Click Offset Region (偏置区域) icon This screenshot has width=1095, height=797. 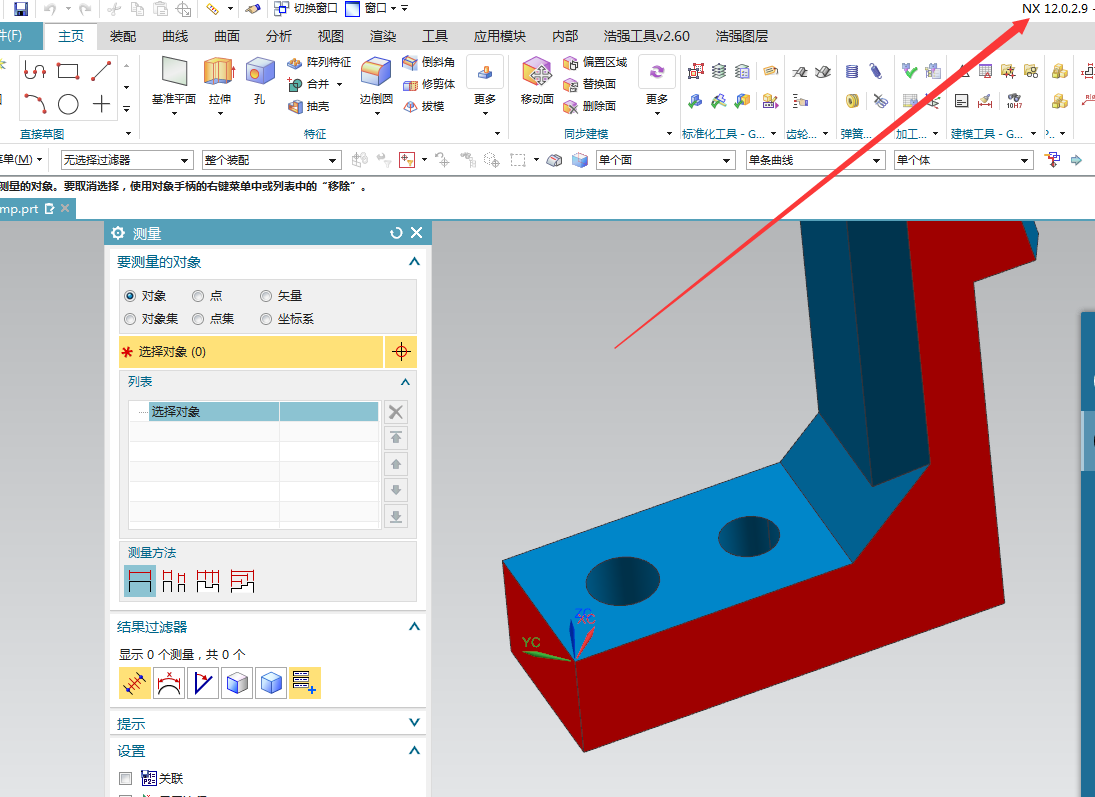571,62
